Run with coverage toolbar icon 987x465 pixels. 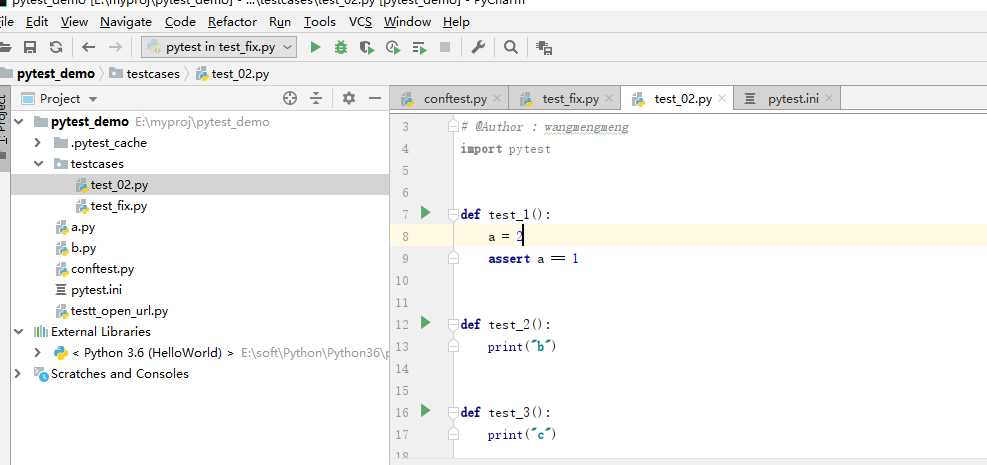coord(367,47)
